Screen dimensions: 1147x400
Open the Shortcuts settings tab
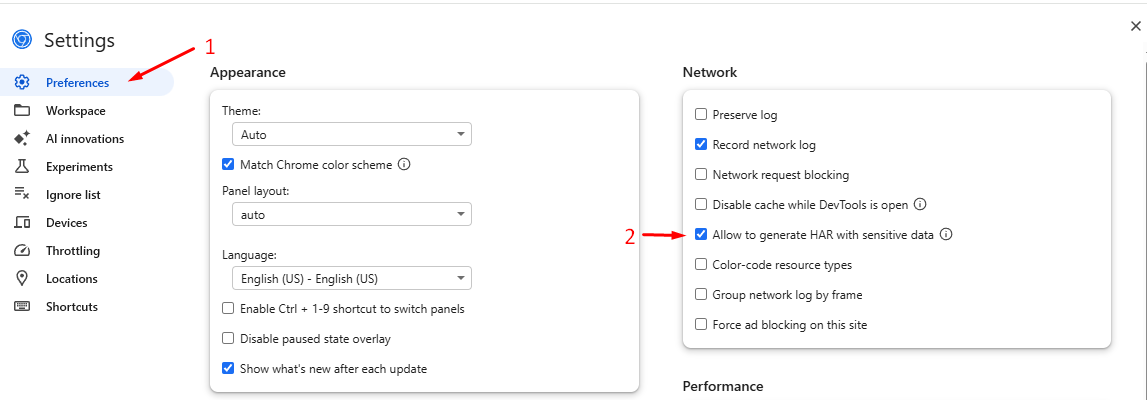click(71, 307)
